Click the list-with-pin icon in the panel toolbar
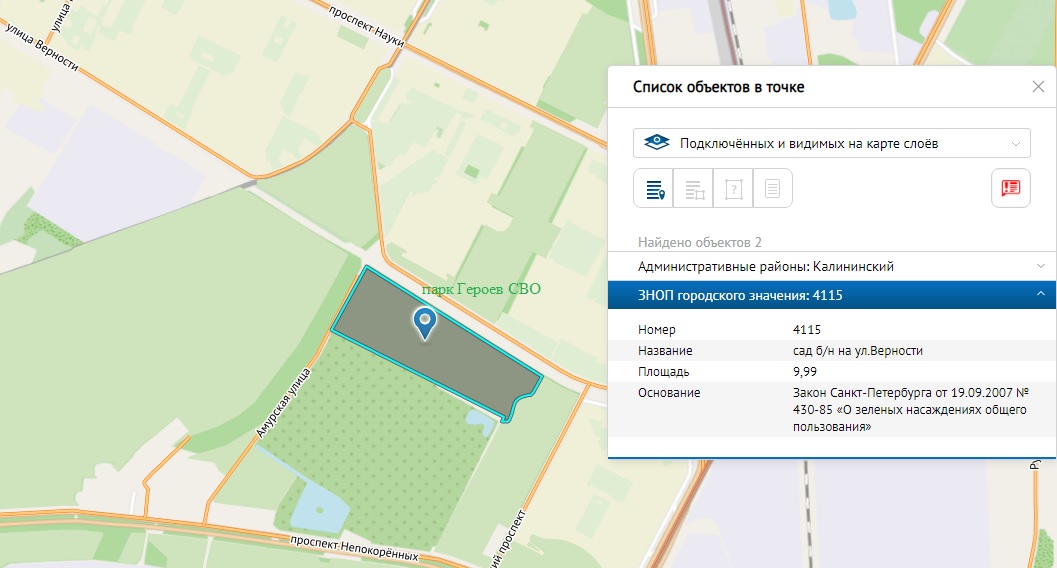 click(x=653, y=188)
